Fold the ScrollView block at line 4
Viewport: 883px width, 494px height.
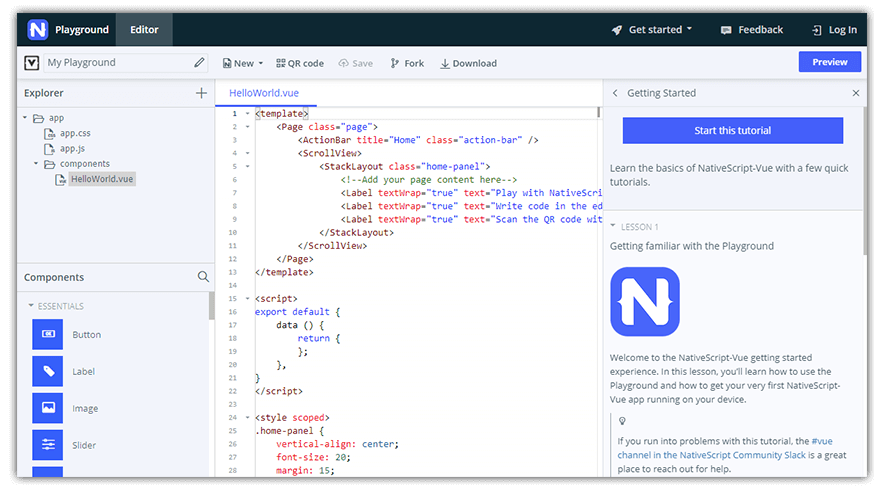point(247,153)
